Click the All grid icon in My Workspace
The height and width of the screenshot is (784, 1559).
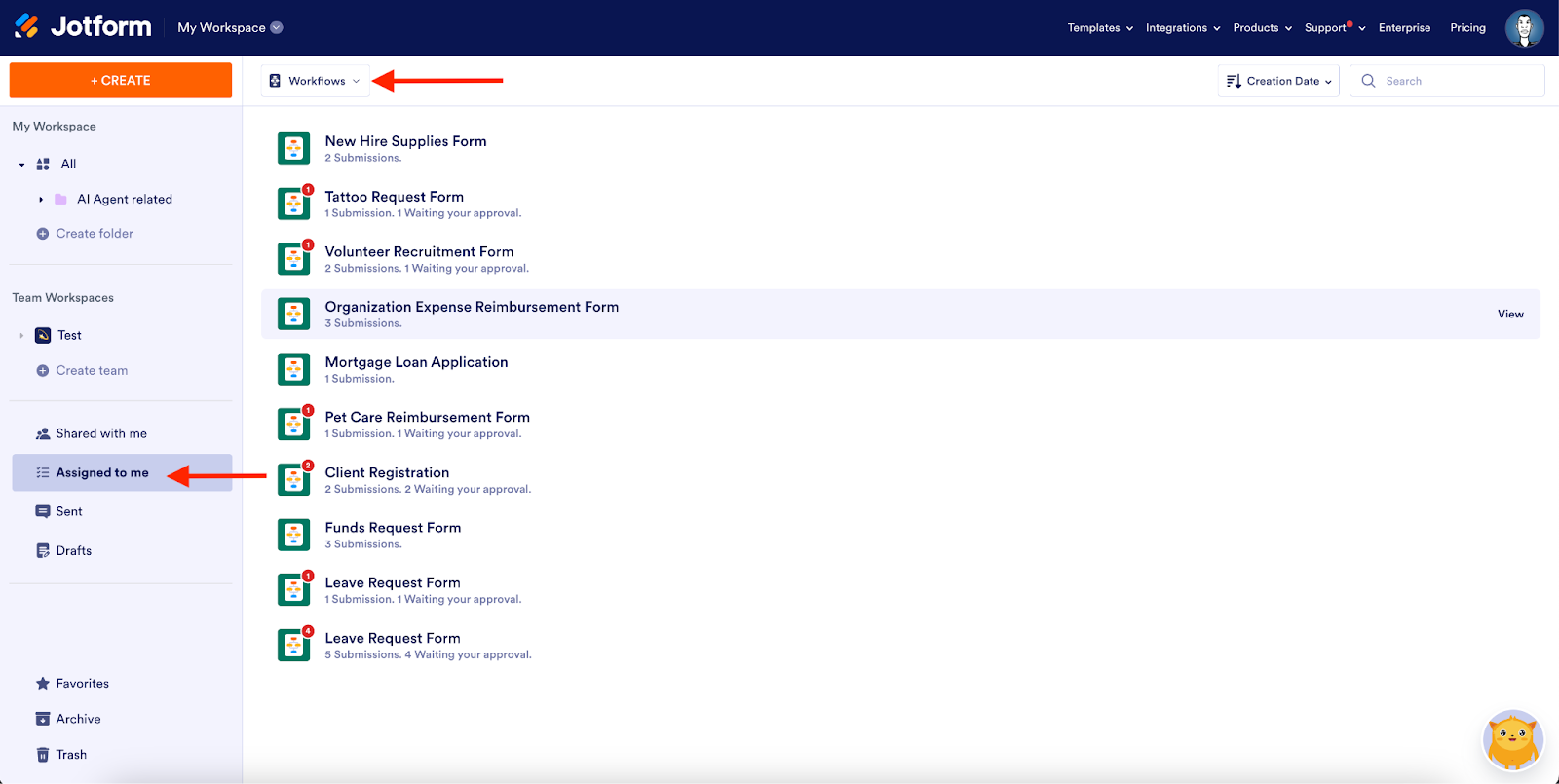43,164
